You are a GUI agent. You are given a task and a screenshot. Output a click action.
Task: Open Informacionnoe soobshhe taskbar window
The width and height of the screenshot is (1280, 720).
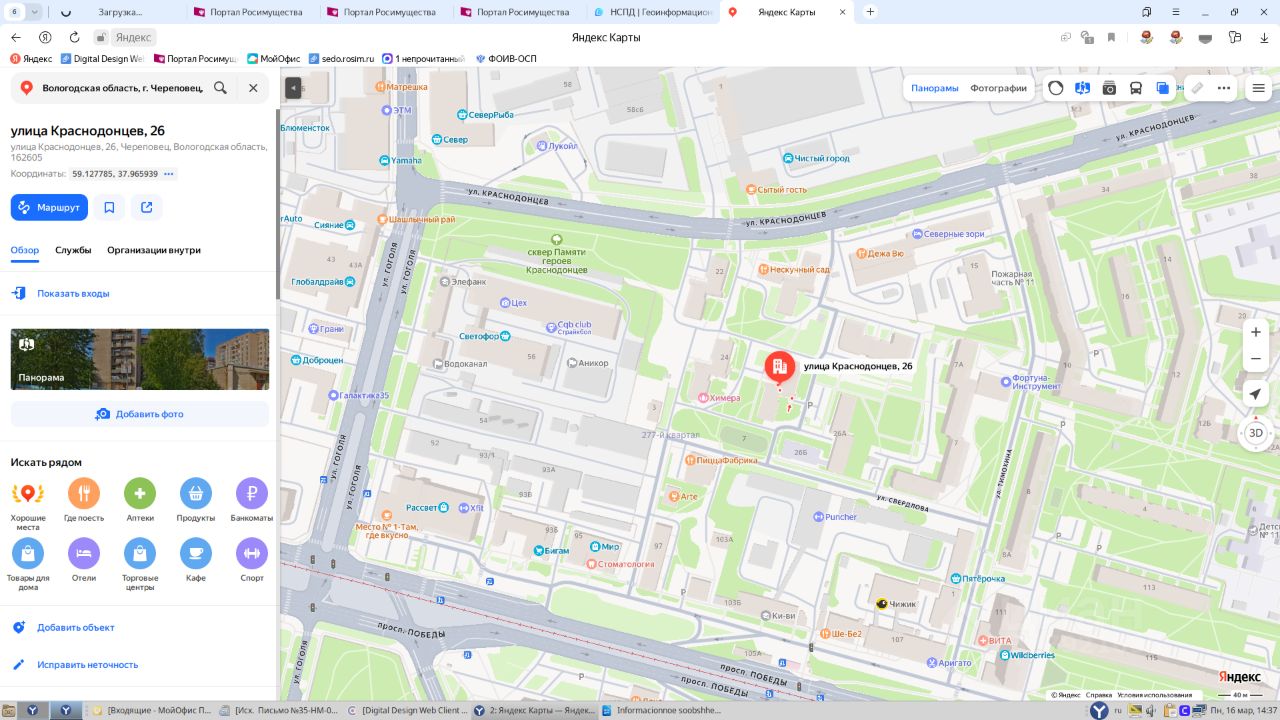pyautogui.click(x=662, y=710)
